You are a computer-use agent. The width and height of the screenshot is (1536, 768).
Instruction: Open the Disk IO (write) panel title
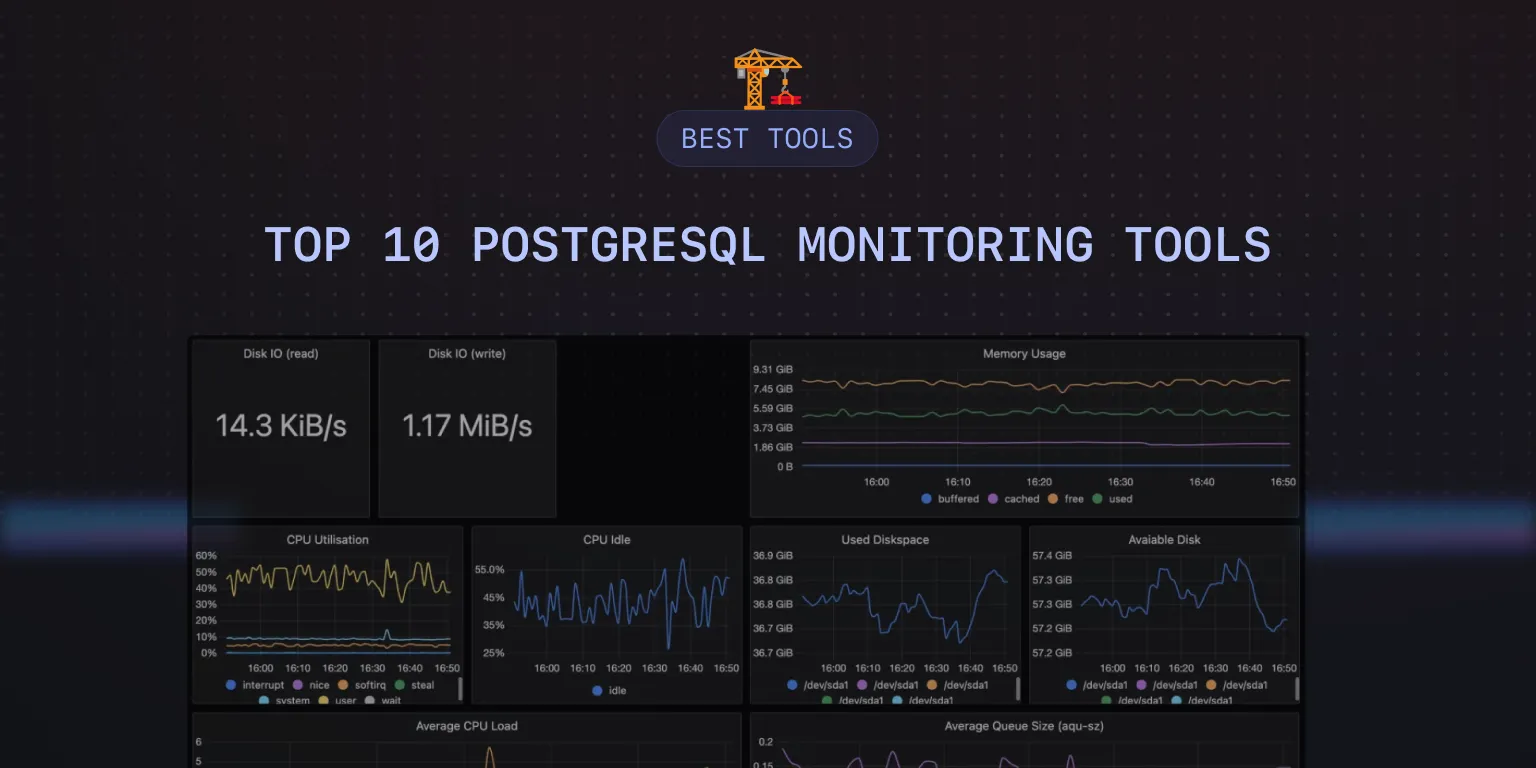tap(467, 354)
